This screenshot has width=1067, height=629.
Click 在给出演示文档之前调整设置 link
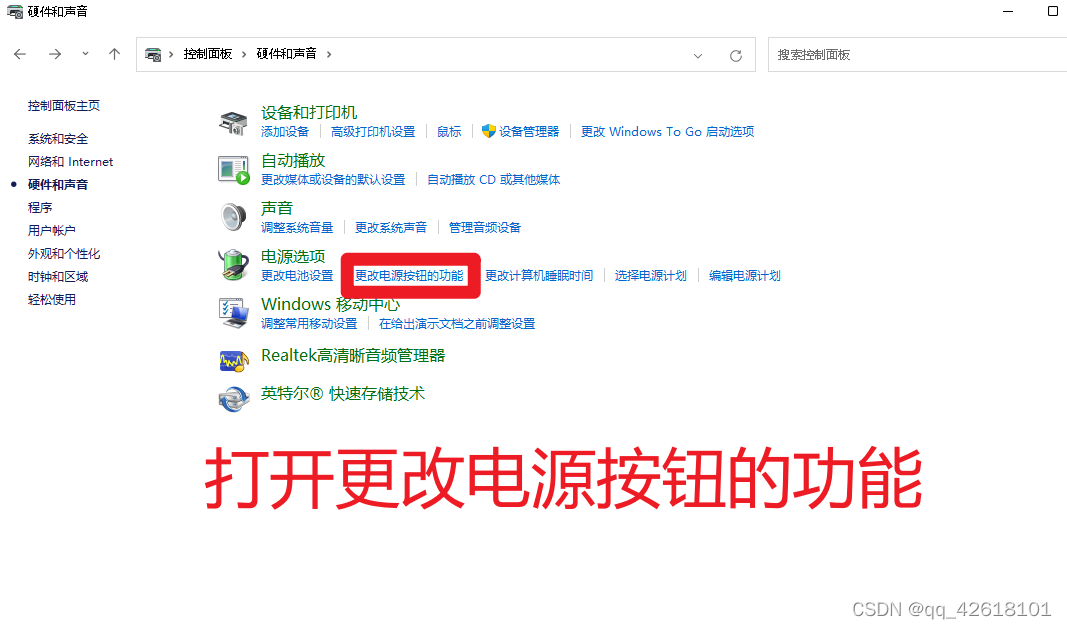pos(457,324)
